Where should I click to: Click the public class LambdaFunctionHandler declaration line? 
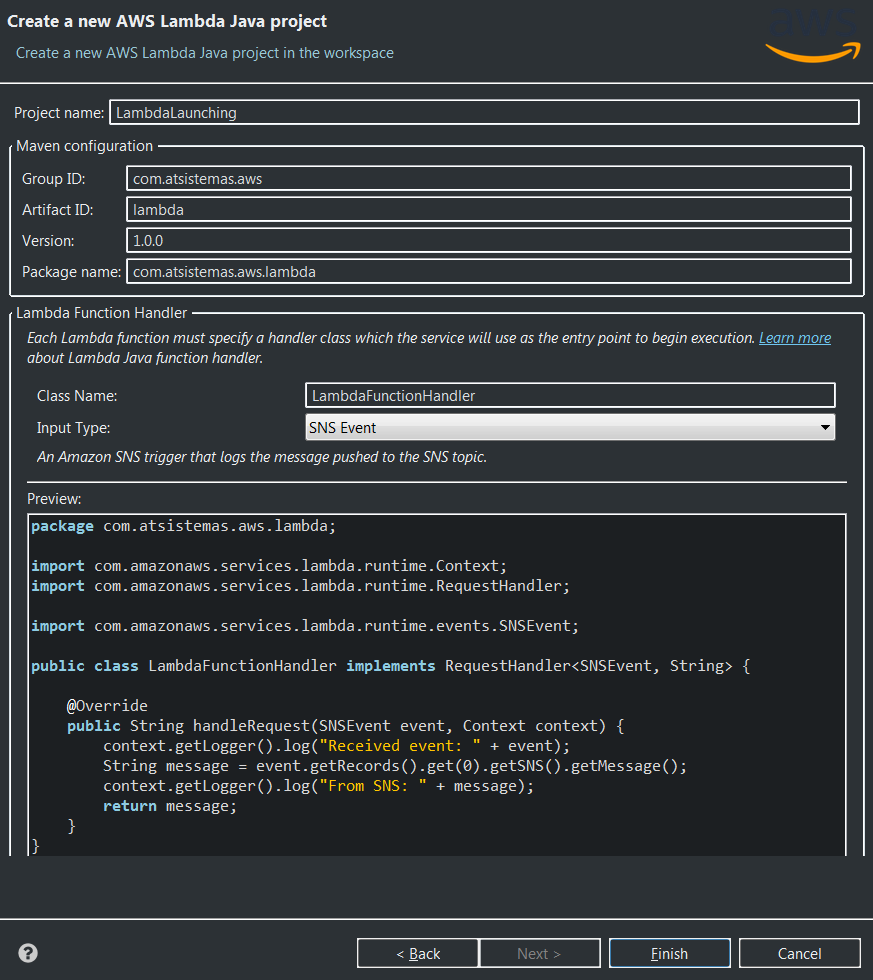(391, 666)
